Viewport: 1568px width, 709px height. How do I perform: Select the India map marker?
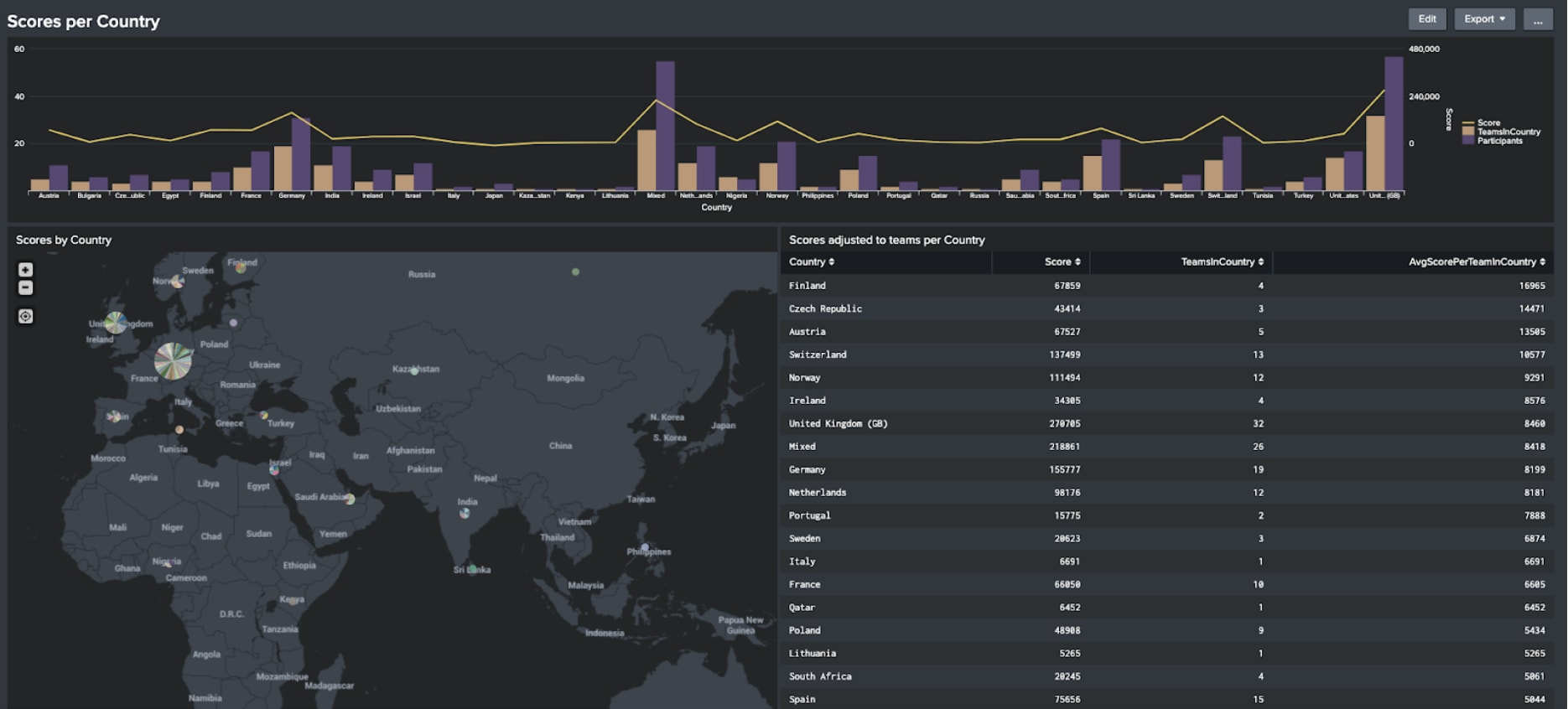pyautogui.click(x=465, y=513)
